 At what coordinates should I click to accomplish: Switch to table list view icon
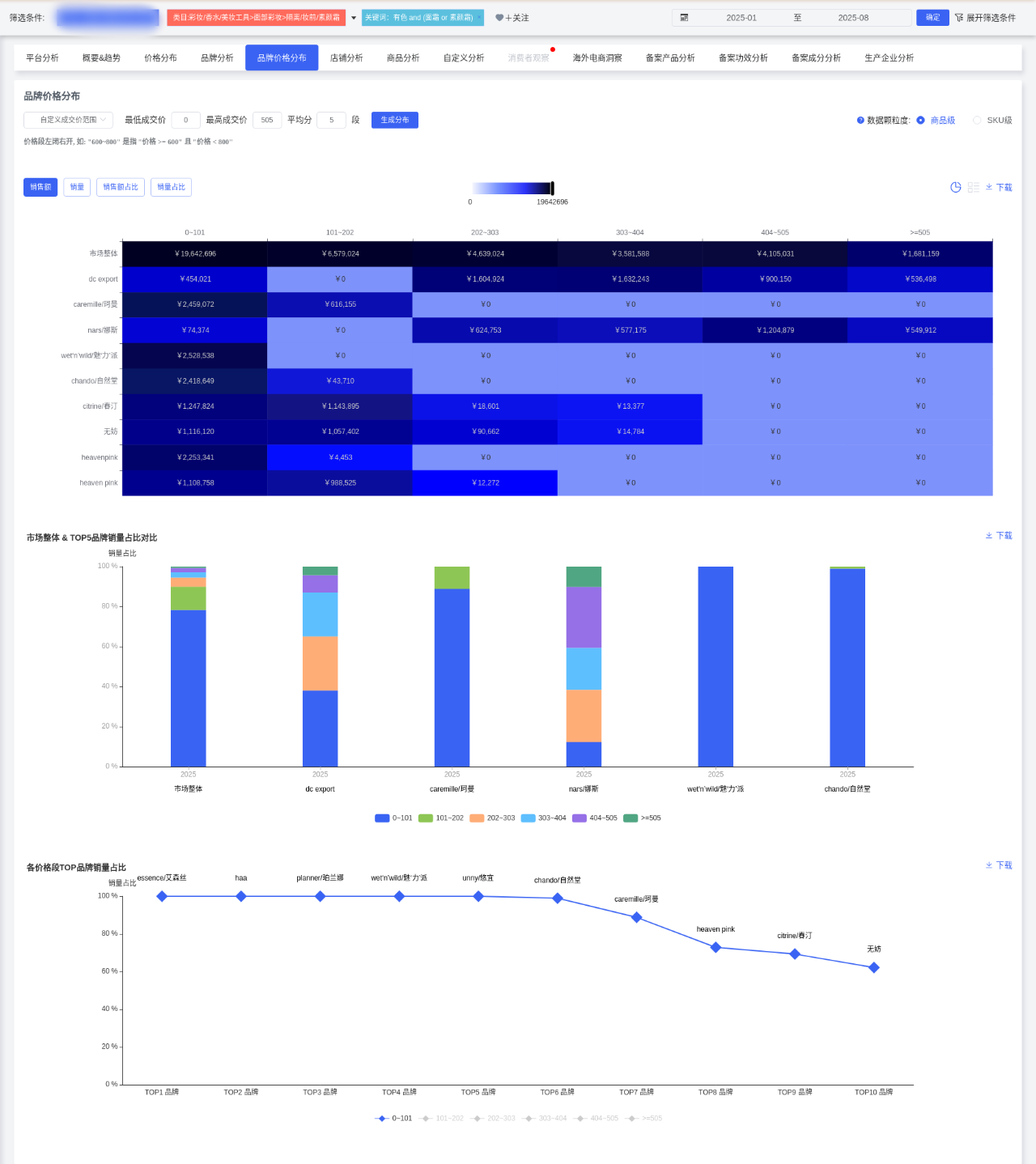[x=974, y=187]
